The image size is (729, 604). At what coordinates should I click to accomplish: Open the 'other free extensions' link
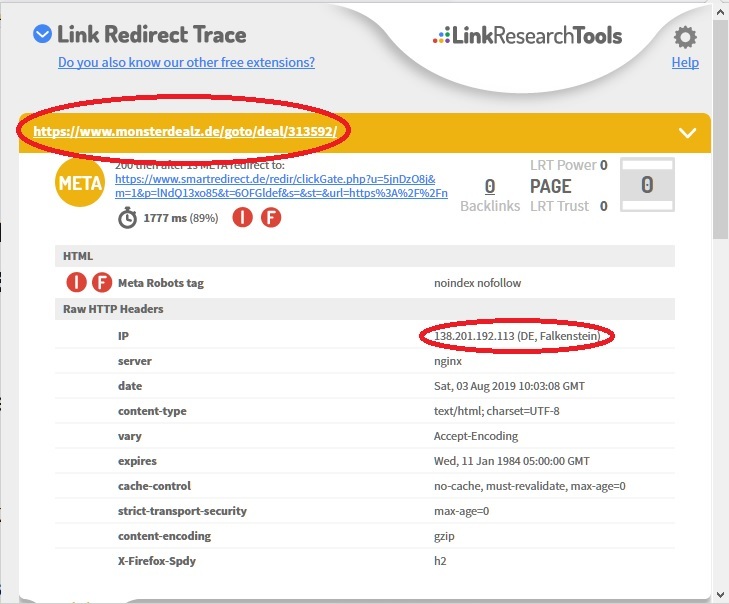click(186, 62)
